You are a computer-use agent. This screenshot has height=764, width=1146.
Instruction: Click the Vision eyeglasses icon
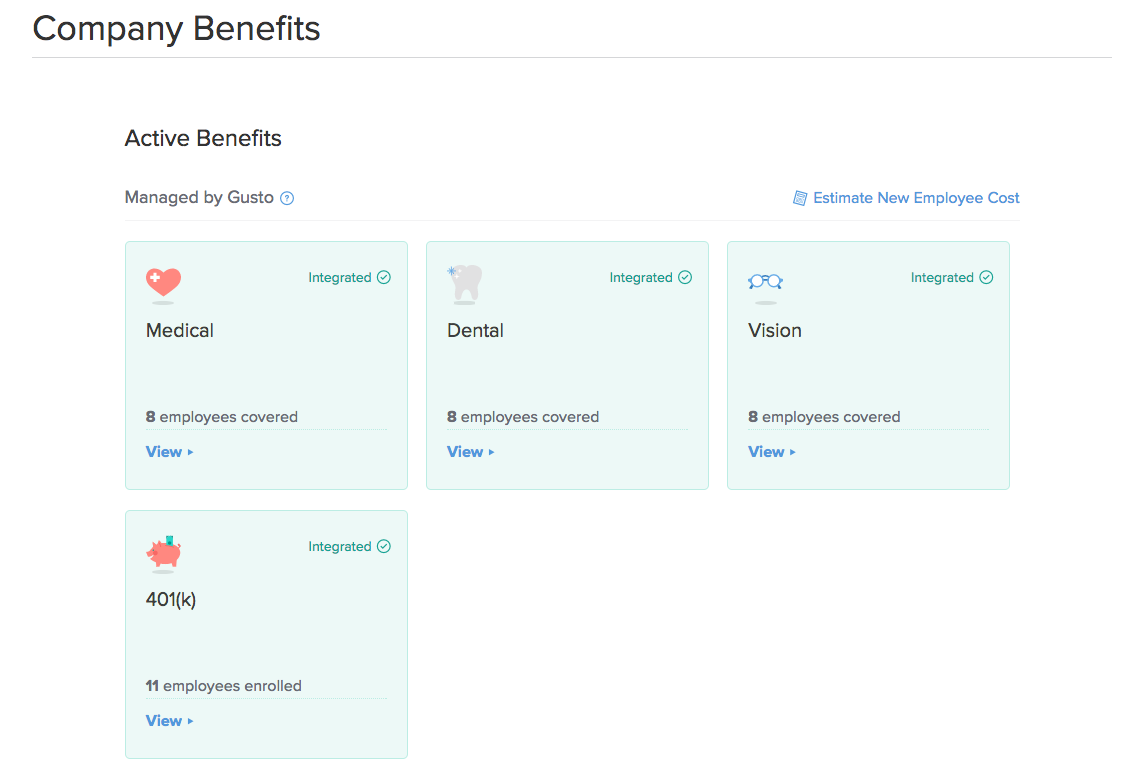click(765, 282)
